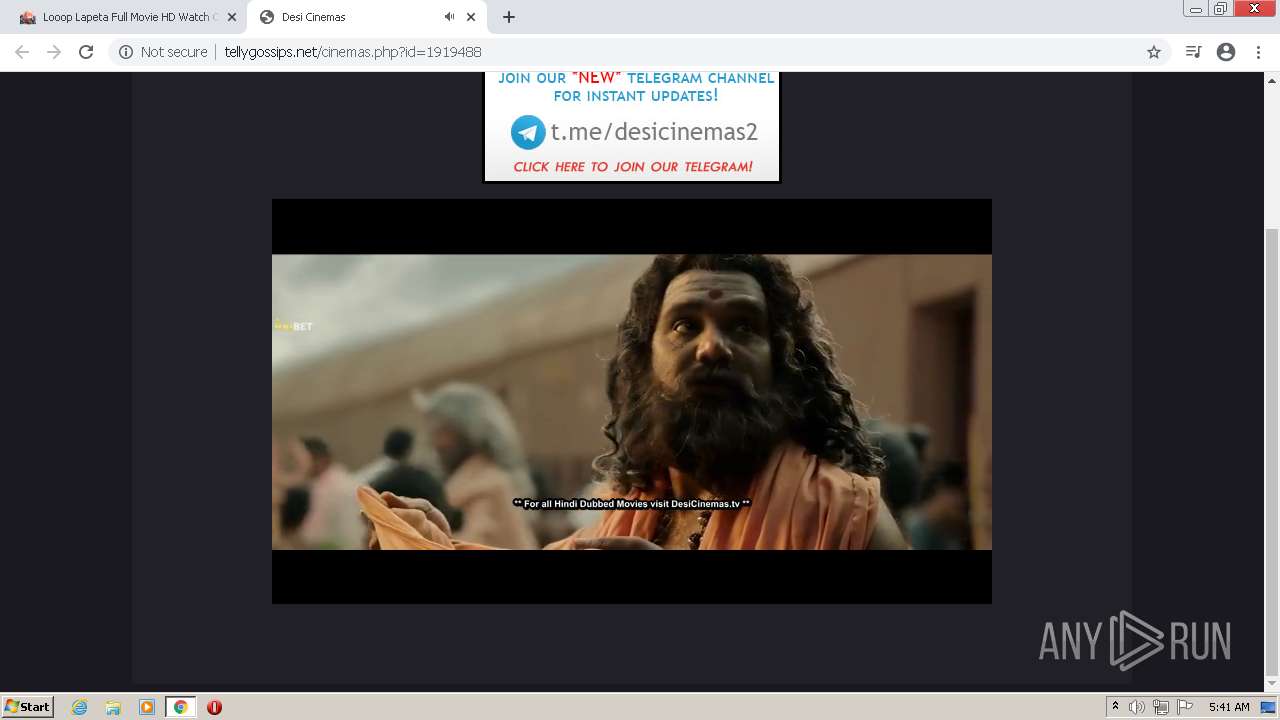Click t.me/desicinemas2 link
Viewport: 1280px width, 720px height.
654,132
